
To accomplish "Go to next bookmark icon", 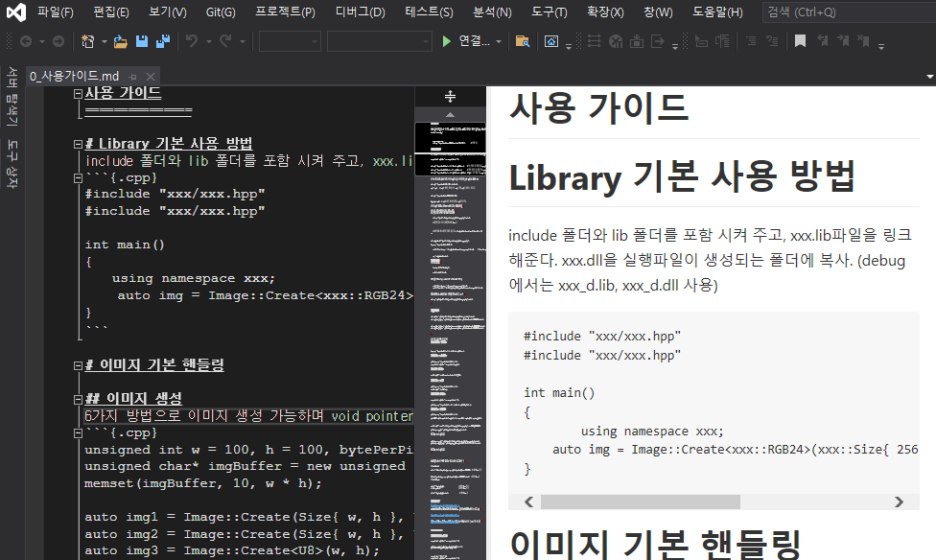I will (x=843, y=41).
